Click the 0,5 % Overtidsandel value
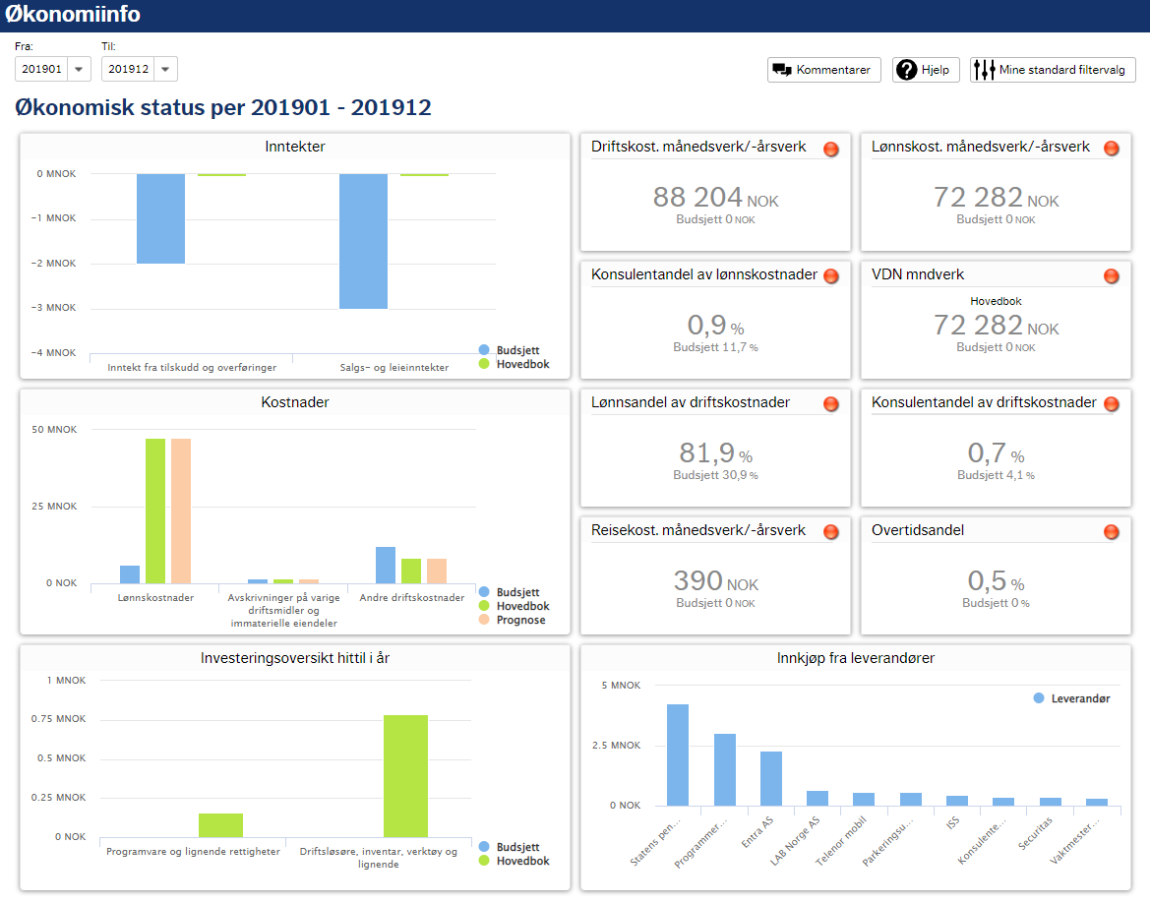This screenshot has width=1150, height=904. 996,581
